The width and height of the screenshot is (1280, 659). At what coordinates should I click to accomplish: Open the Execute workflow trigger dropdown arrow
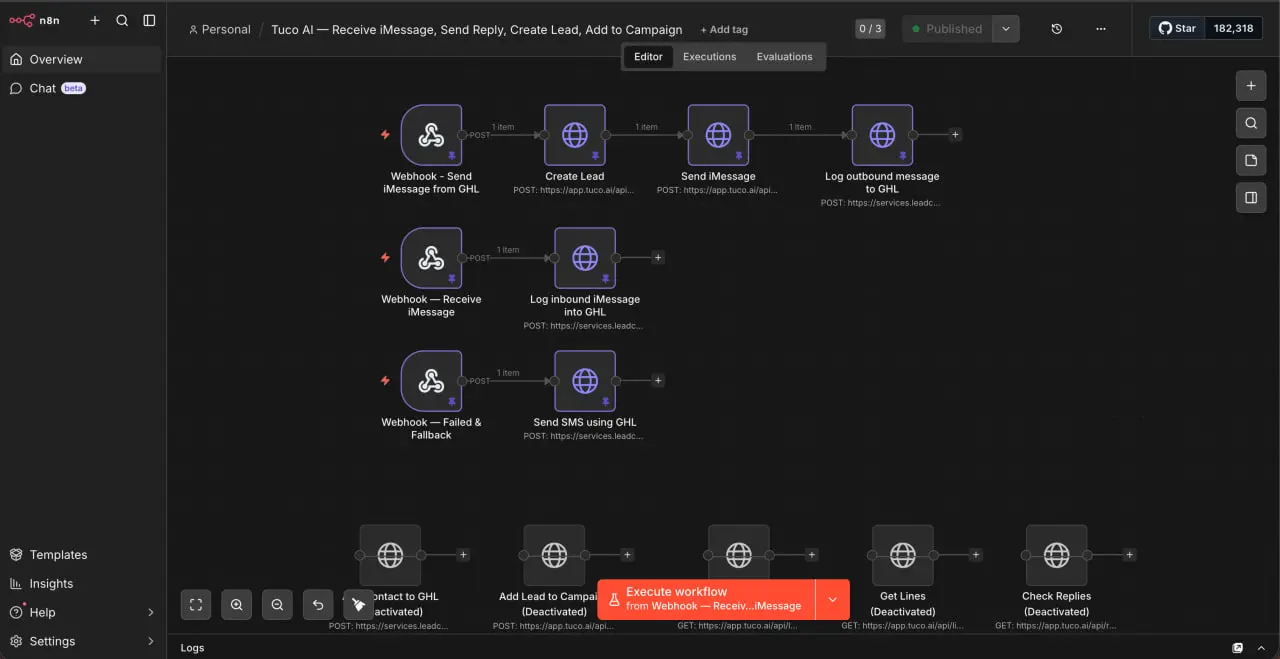[832, 599]
